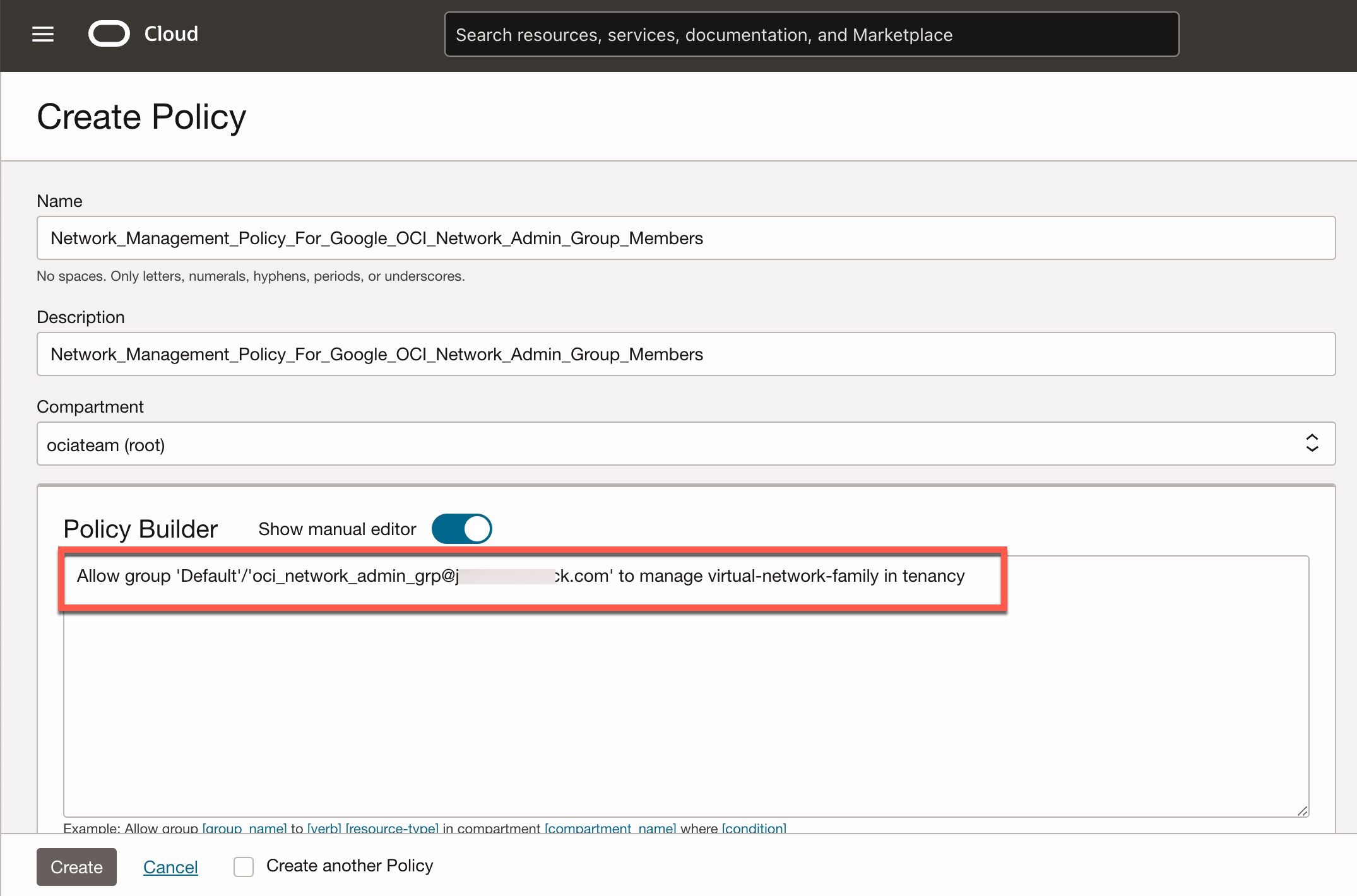Click the [resource-type] example link
Viewport: 1357px width, 896px height.
click(x=392, y=828)
